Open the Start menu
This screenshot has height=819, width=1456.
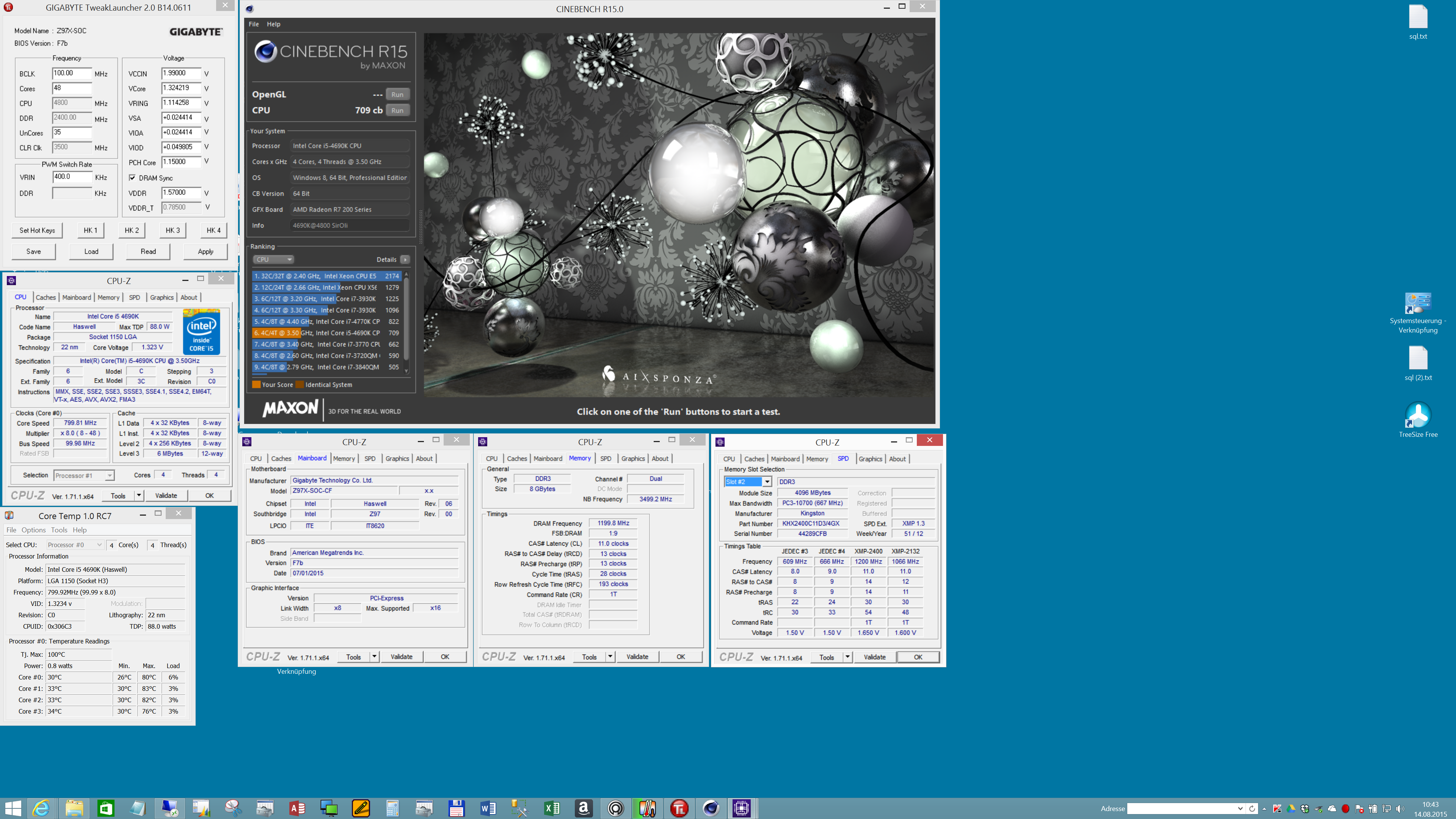coord(13,808)
